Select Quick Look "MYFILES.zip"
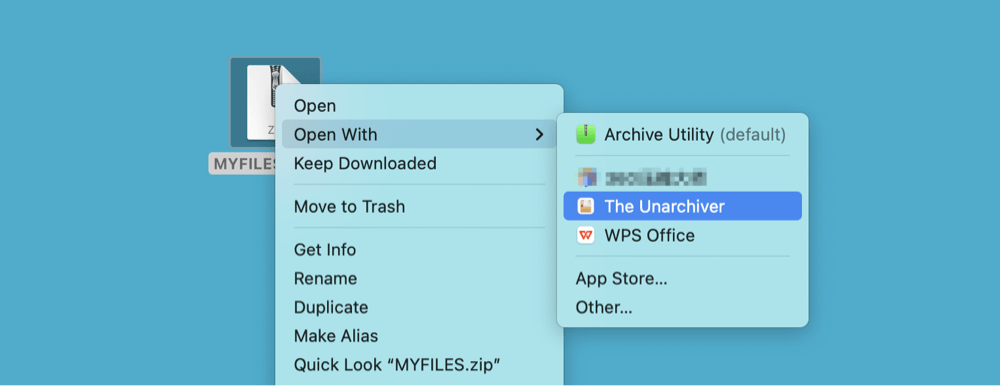Image resolution: width=1000 pixels, height=386 pixels. tap(419, 365)
